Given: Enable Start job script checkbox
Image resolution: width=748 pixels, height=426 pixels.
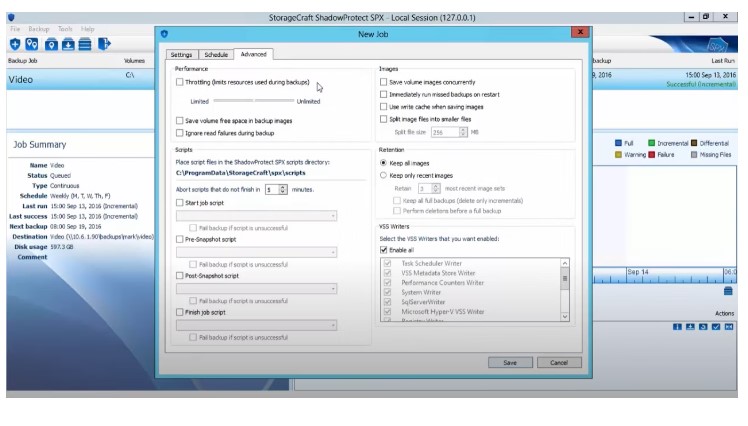Looking at the screenshot, I should pyautogui.click(x=180, y=203).
